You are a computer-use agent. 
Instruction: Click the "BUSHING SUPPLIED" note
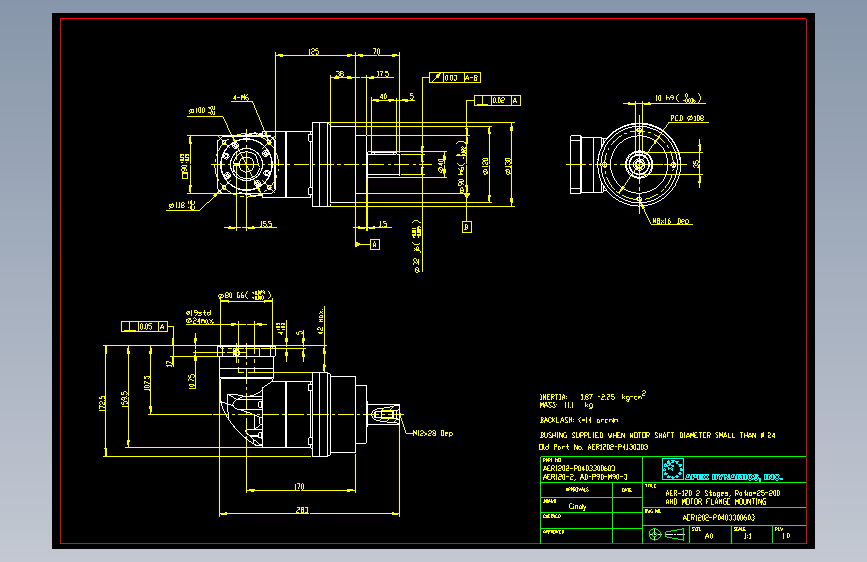coord(657,435)
